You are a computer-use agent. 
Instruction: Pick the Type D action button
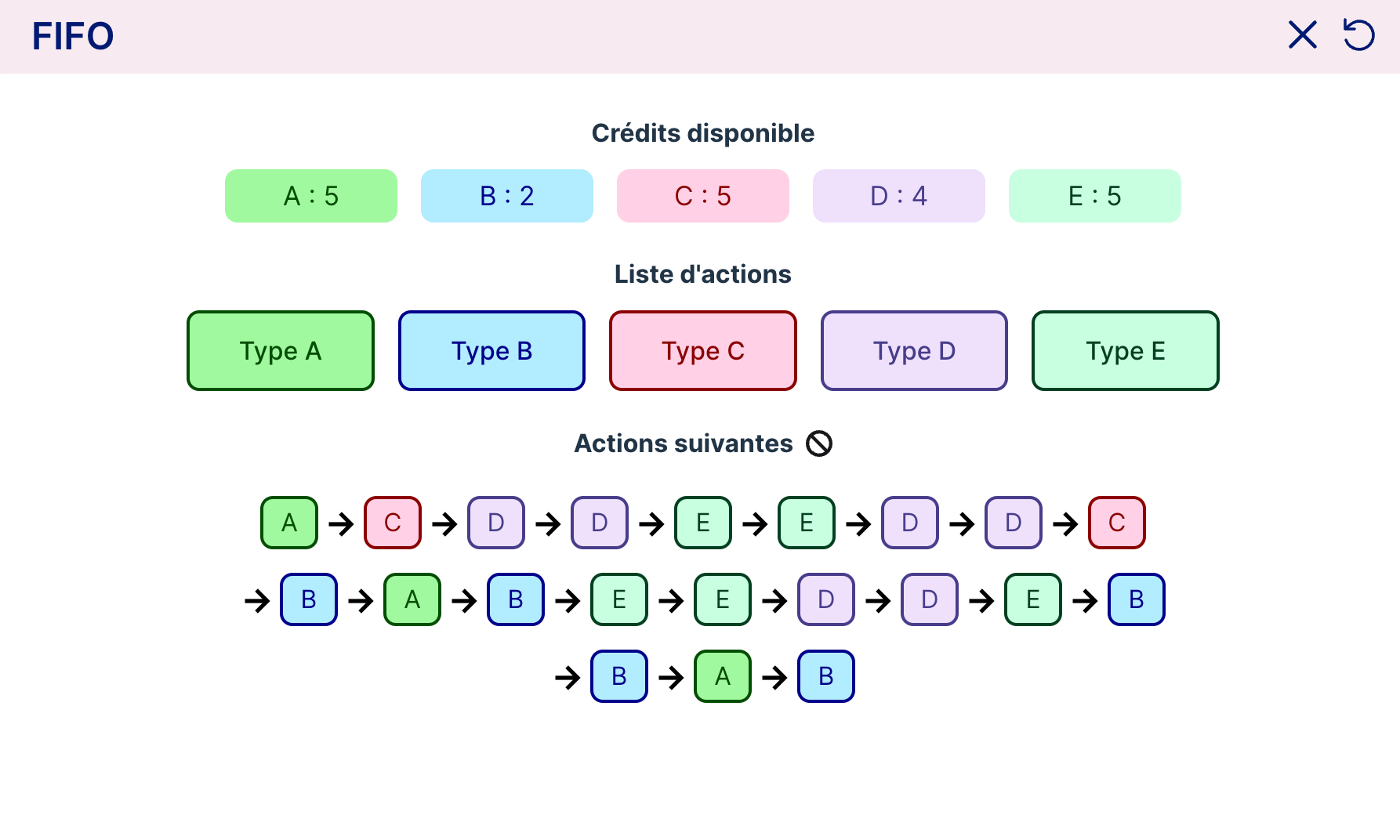914,350
